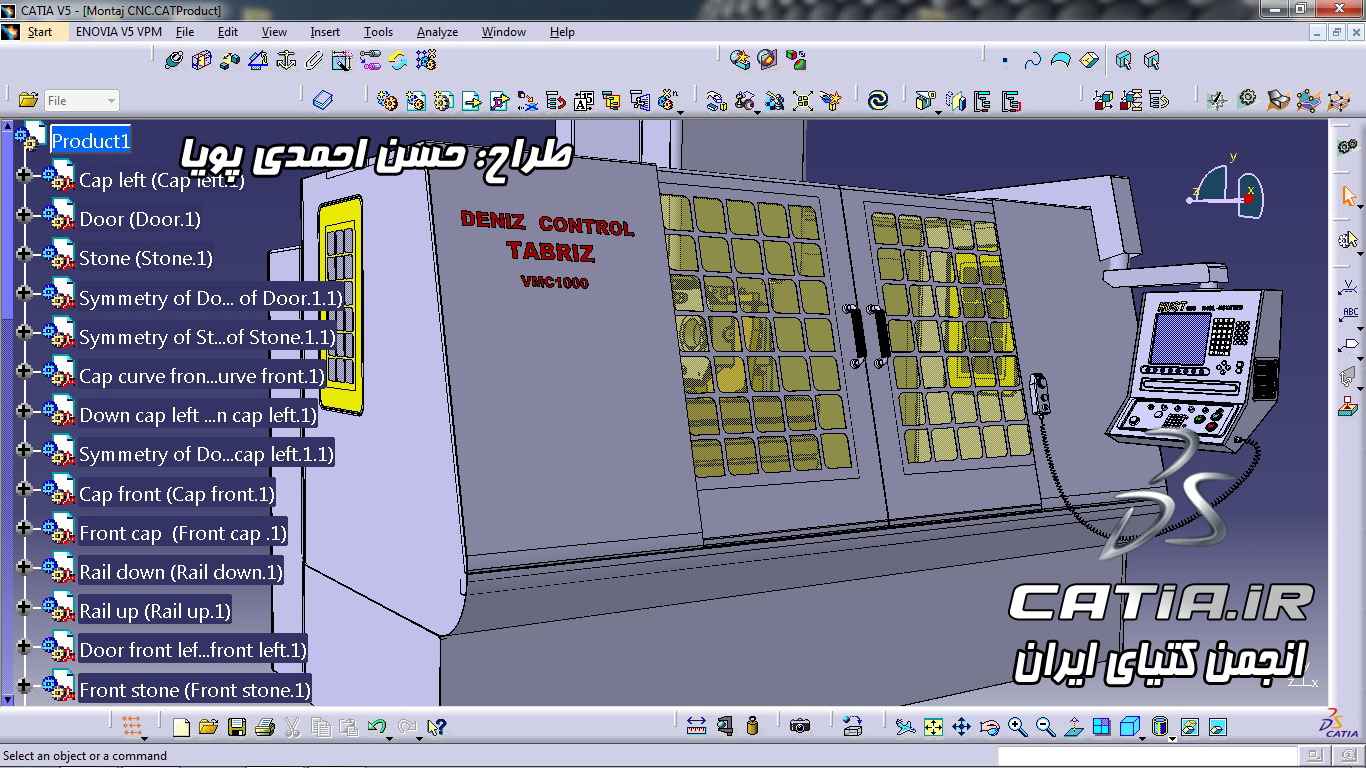Select the Offset Constraint tool
1366x768 pixels.
click(x=230, y=61)
